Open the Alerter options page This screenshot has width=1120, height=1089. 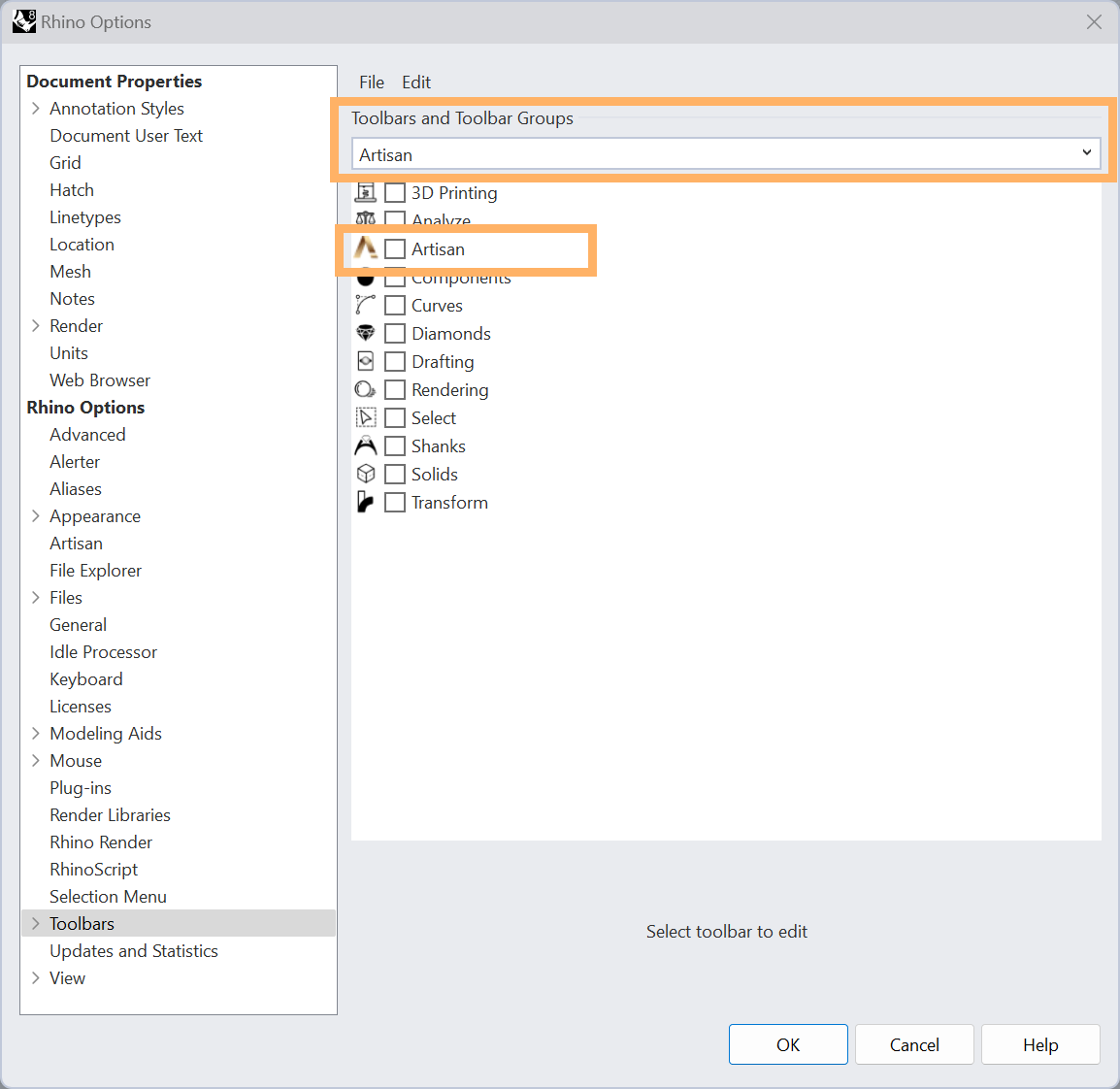(x=75, y=461)
